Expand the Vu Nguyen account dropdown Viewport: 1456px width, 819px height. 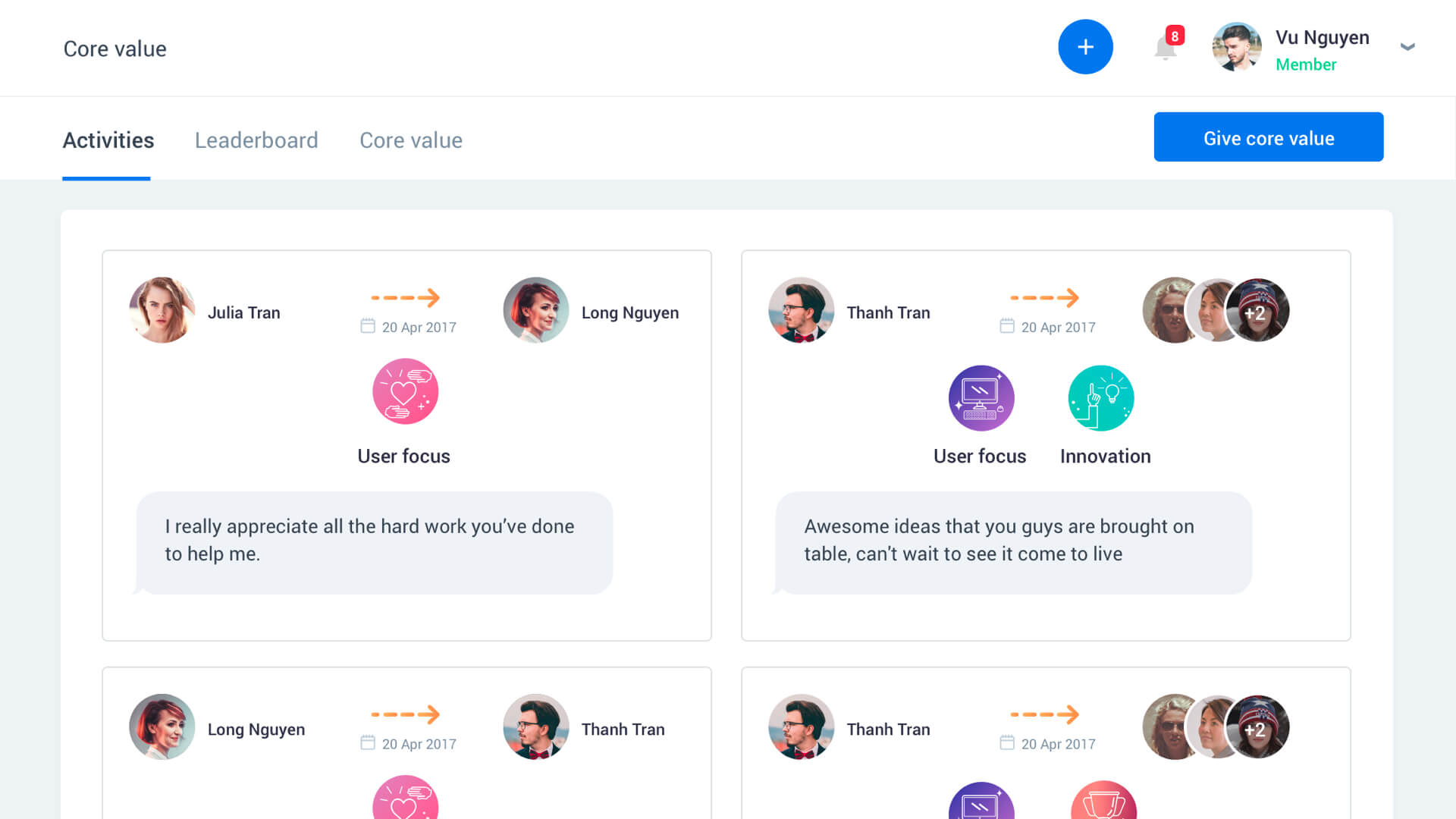click(1407, 47)
